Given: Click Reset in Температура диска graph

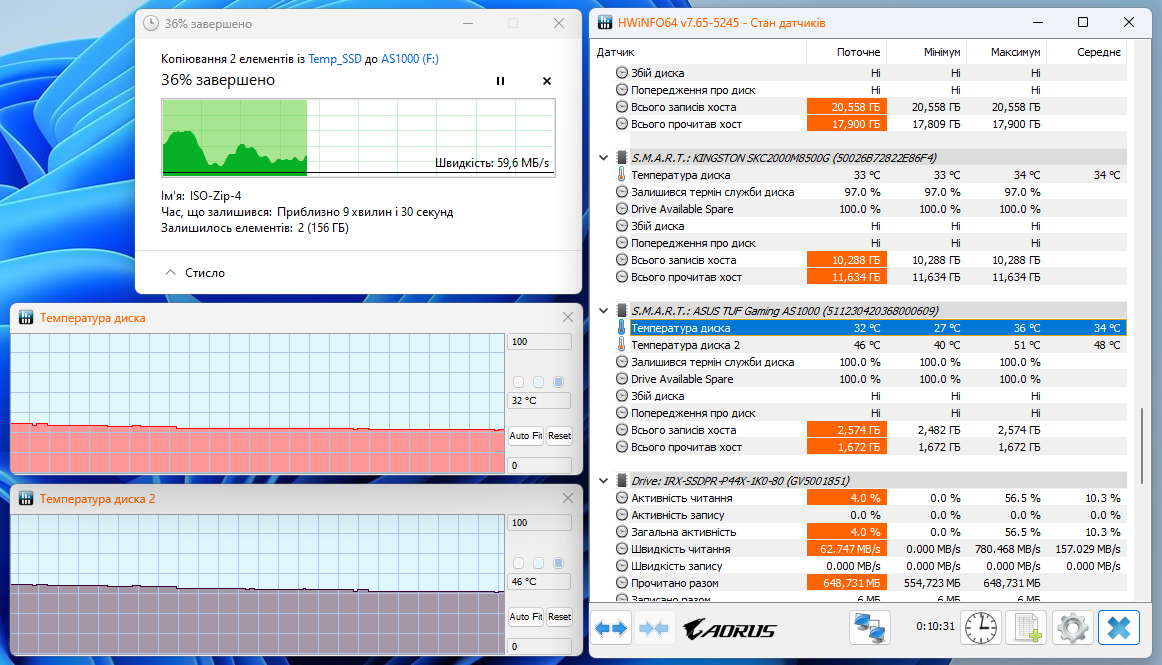Looking at the screenshot, I should tap(560, 436).
